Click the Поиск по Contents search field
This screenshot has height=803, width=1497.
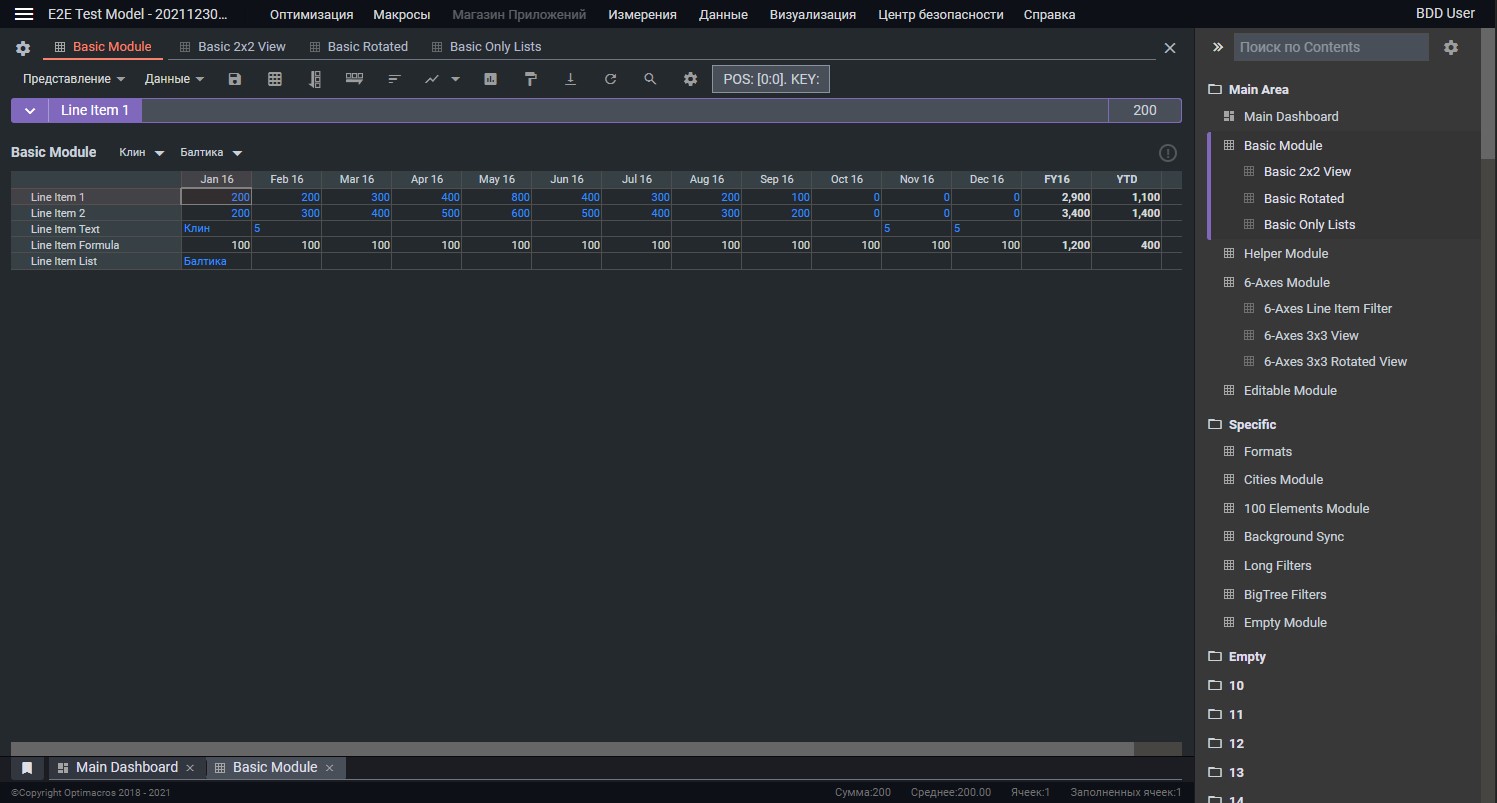pos(1331,47)
